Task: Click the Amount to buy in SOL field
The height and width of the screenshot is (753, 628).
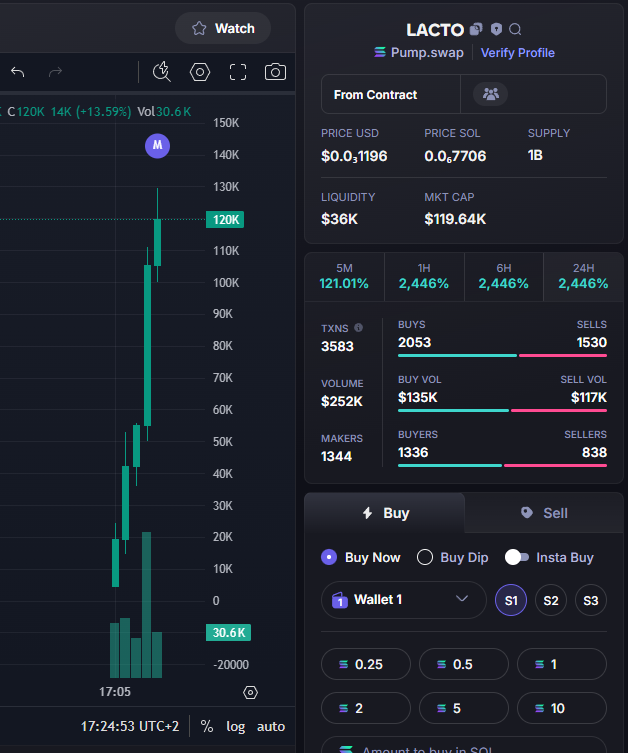Action: (464, 745)
